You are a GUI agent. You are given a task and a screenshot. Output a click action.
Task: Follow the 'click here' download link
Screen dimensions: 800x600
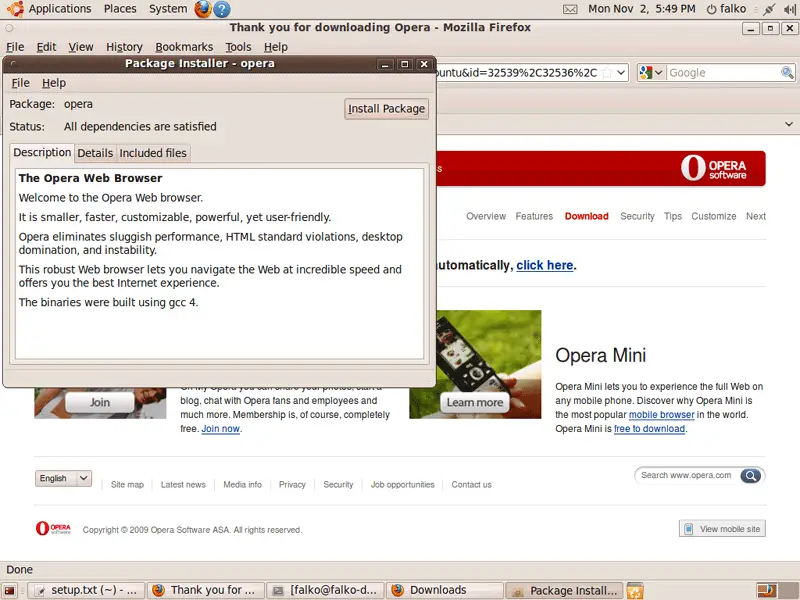click(544, 265)
